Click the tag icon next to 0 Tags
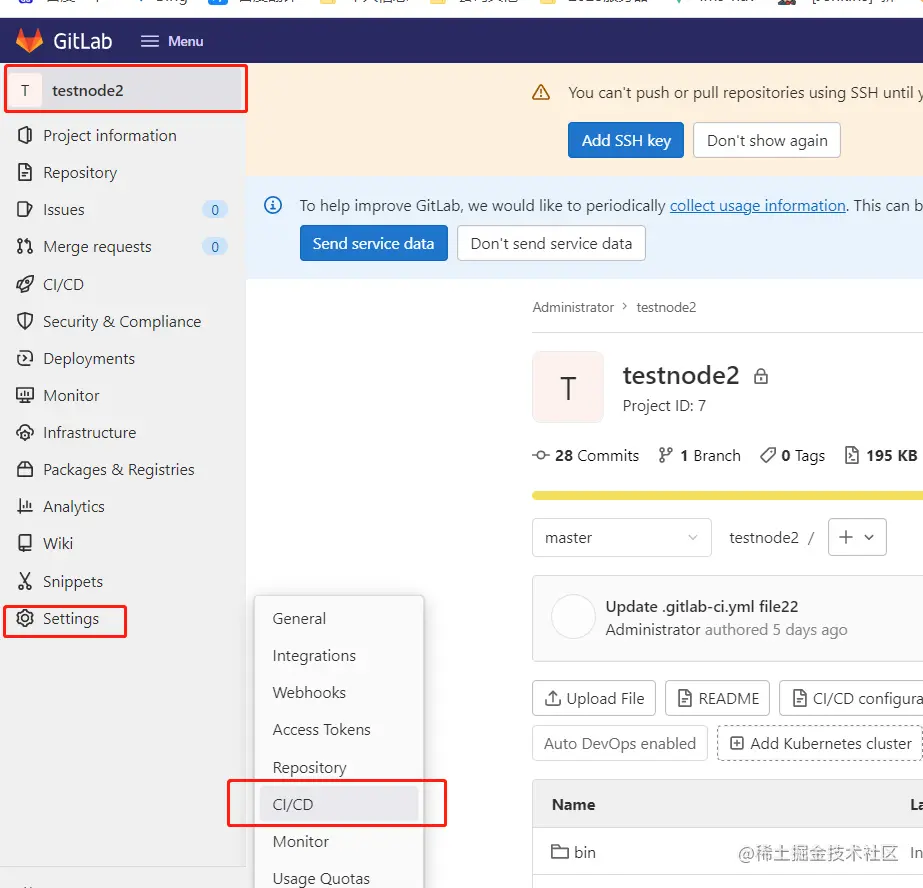This screenshot has height=888, width=923. point(768,455)
